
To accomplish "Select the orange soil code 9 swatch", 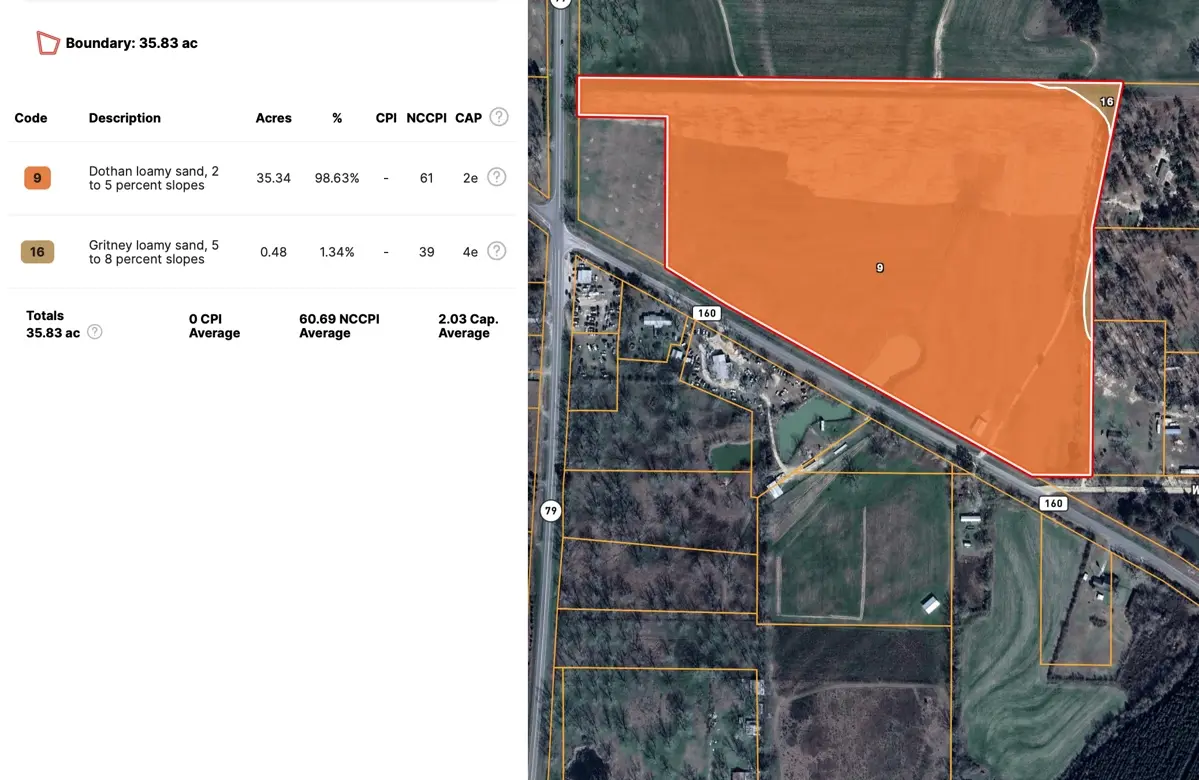I will click(37, 178).
